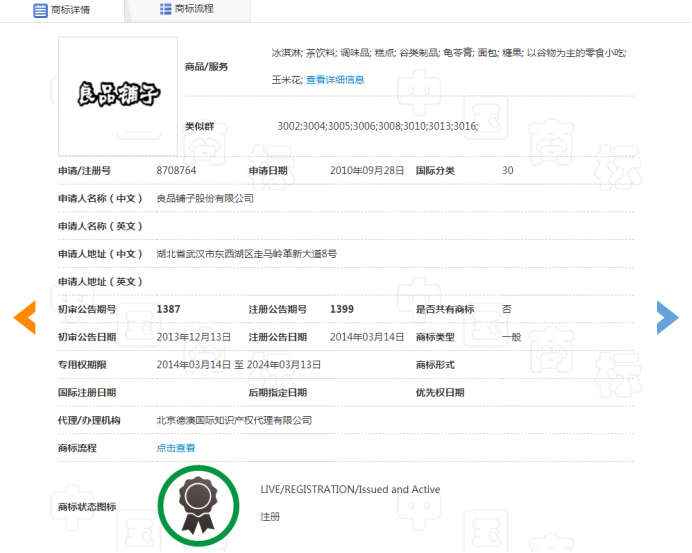Click the 商标流程 tab flow icon
Image resolution: width=692 pixels, height=553 pixels.
click(x=165, y=9)
